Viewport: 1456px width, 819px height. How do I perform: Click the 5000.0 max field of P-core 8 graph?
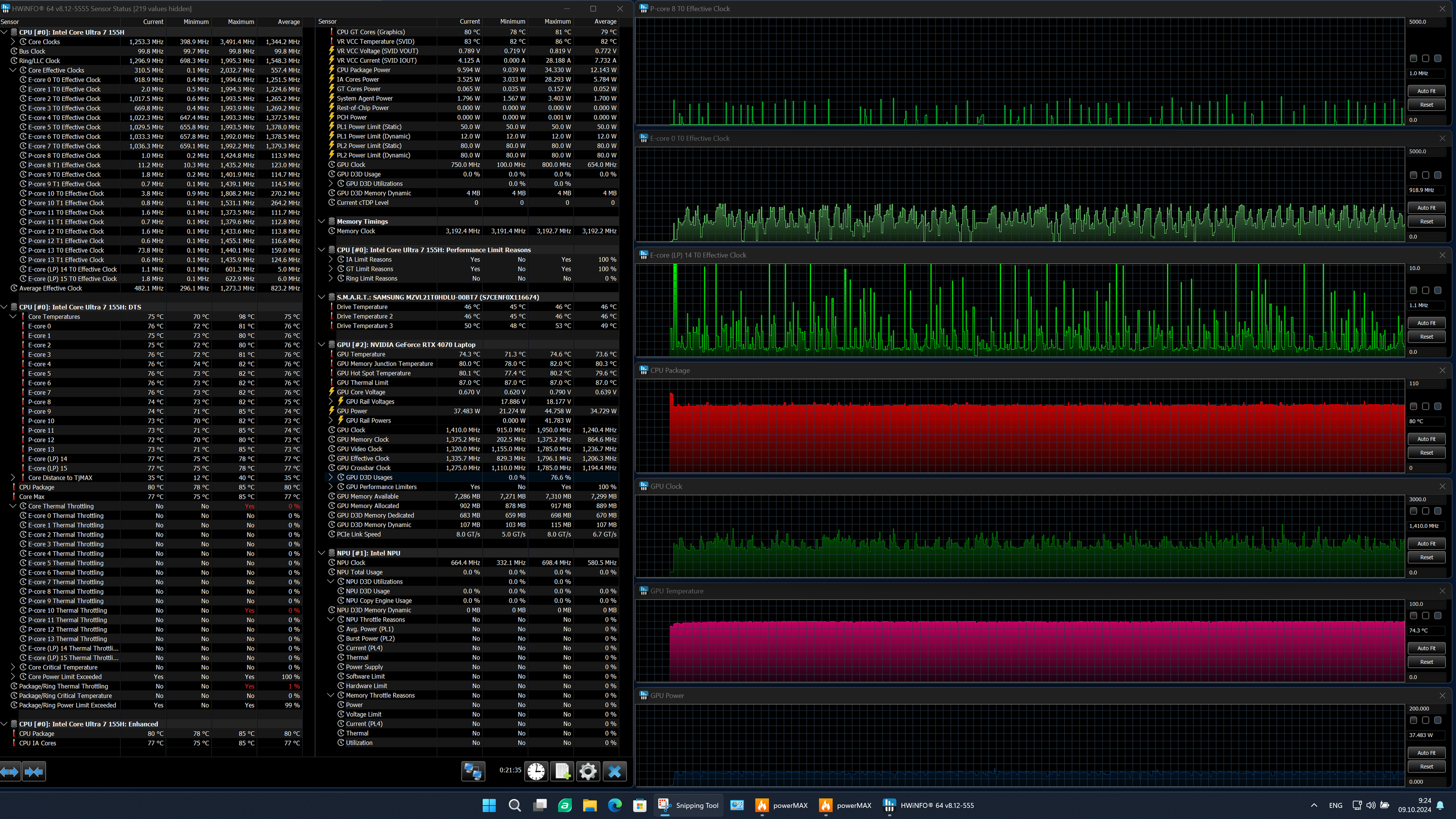1425,21
